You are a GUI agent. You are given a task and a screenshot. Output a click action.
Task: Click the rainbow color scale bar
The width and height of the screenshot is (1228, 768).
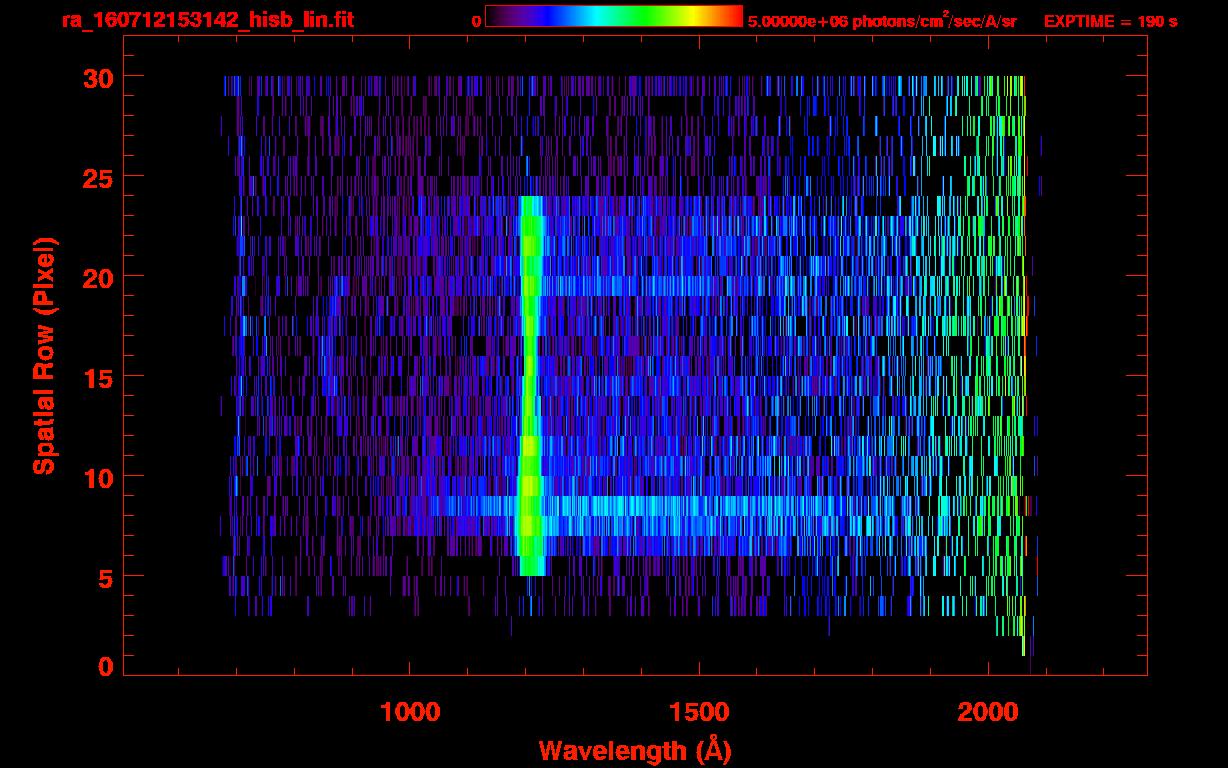613,16
